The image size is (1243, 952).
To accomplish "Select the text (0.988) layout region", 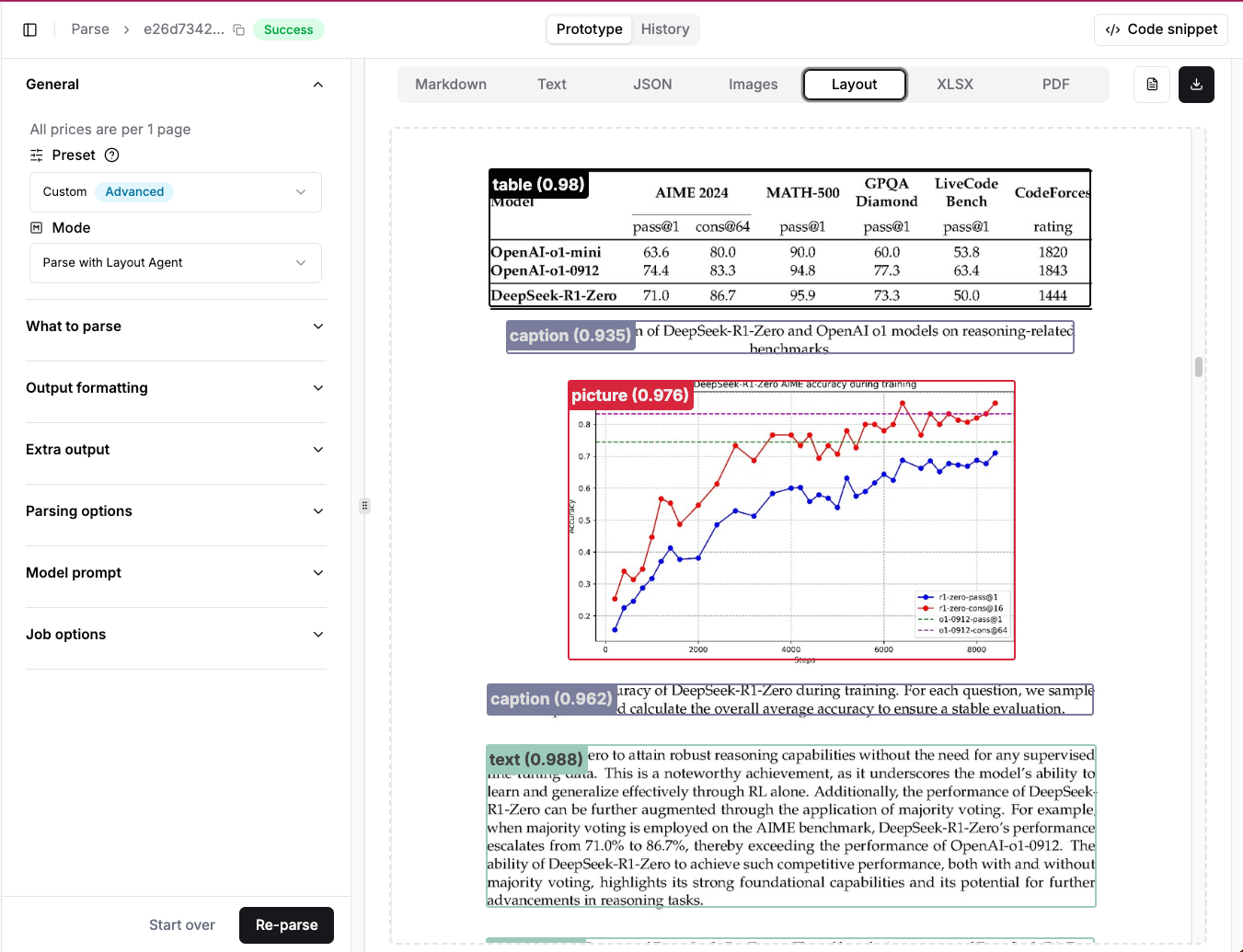I will tap(791, 826).
